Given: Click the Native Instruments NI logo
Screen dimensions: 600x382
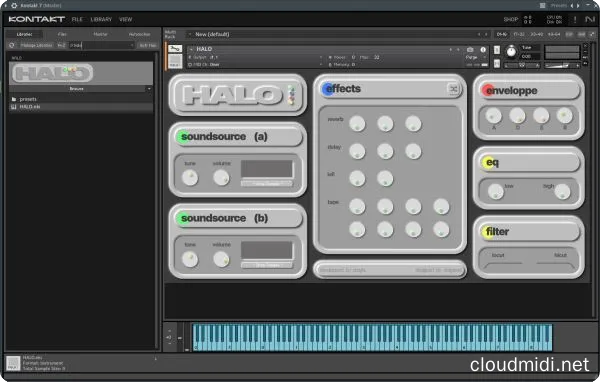Looking at the screenshot, I should click(590, 19).
